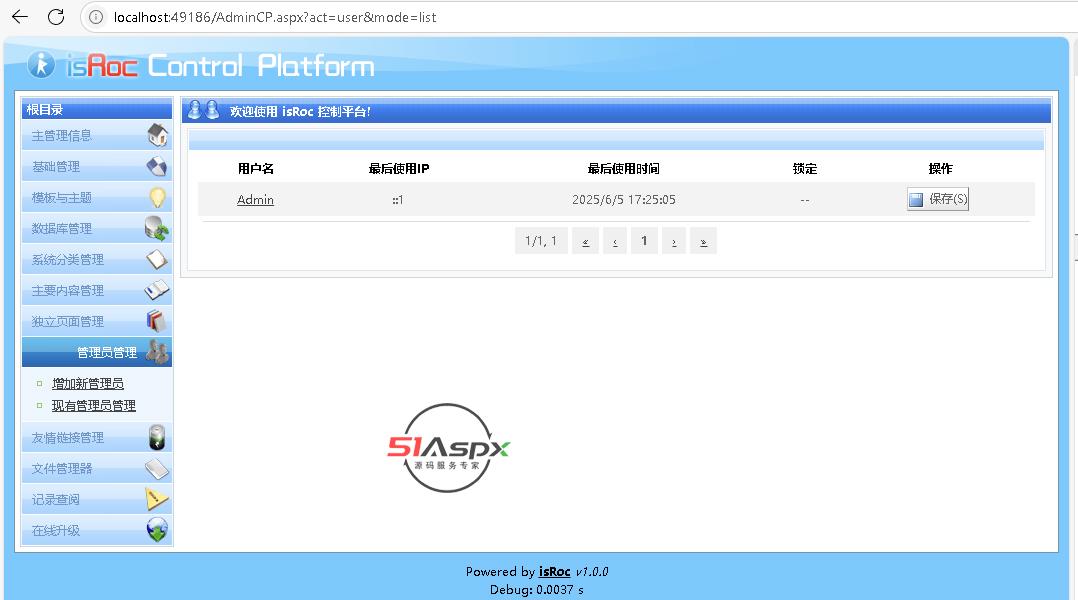The width and height of the screenshot is (1078, 600).
Task: Open the 增加新管理员 link
Action: tap(88, 384)
